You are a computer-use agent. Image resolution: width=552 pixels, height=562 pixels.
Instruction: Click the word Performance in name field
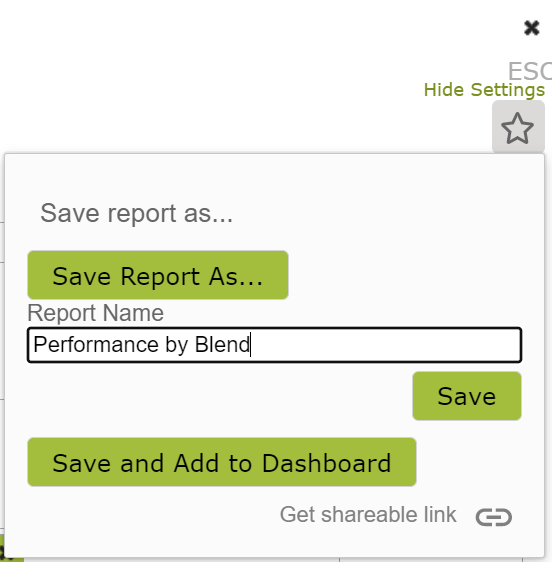(x=96, y=344)
